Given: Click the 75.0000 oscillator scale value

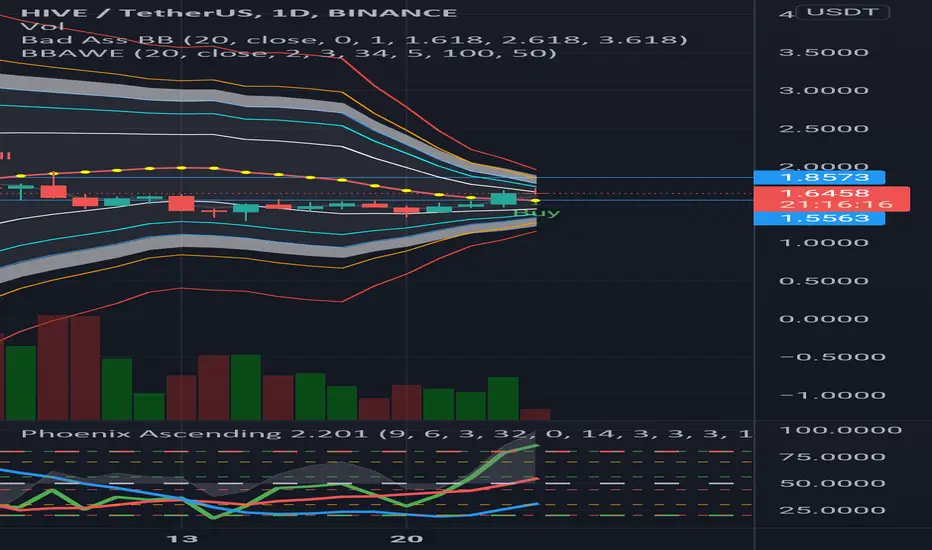Looking at the screenshot, I should (x=832, y=457).
